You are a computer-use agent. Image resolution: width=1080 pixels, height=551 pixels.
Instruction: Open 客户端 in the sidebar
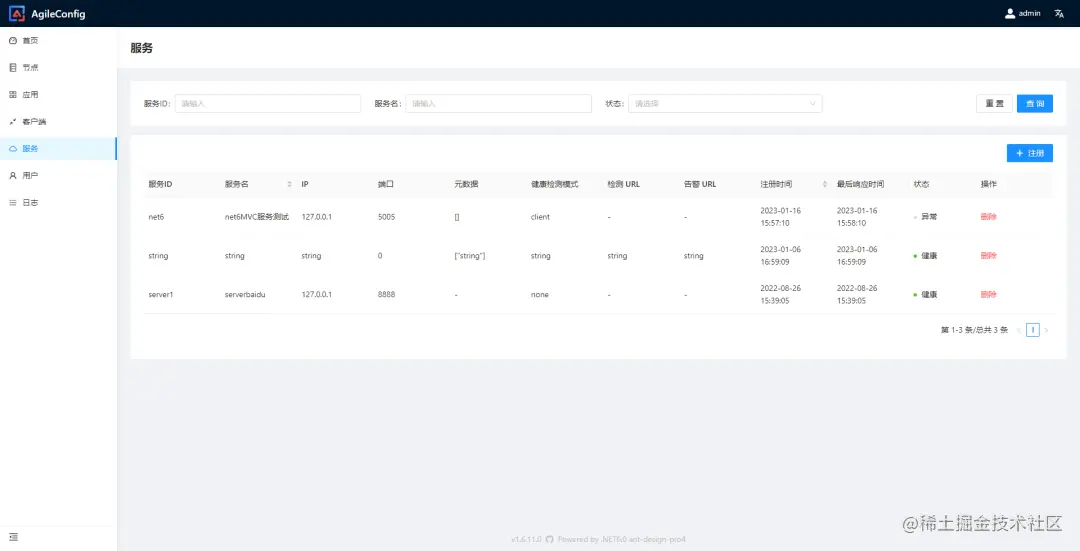[x=59, y=122]
